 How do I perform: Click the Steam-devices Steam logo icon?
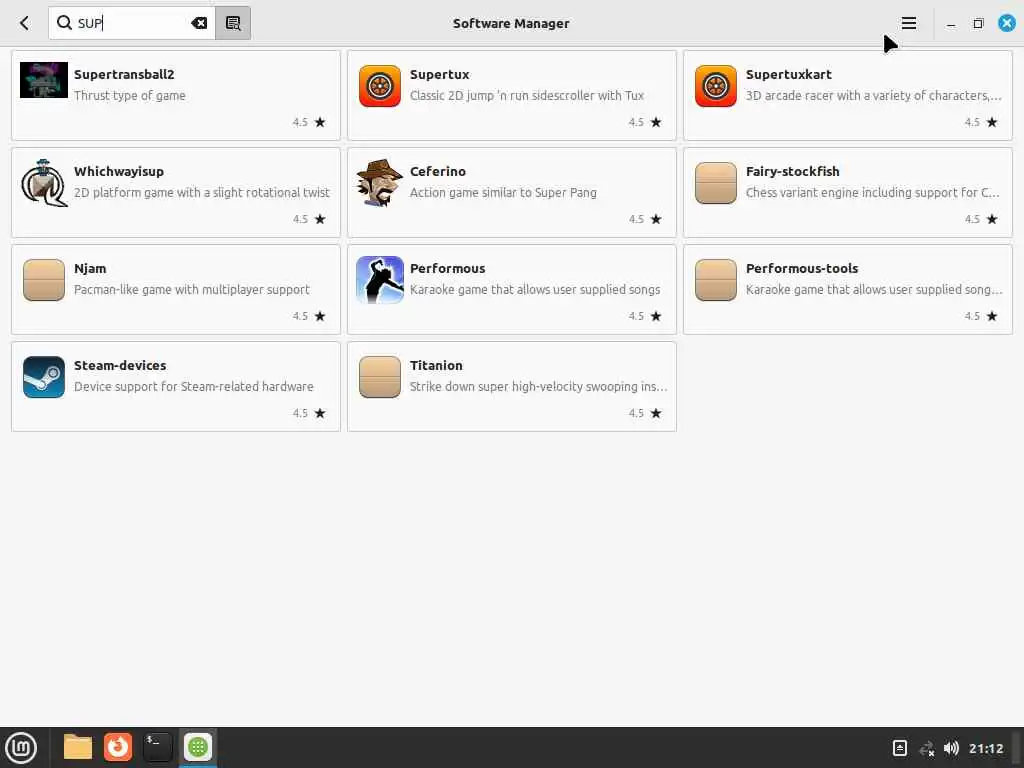44,377
